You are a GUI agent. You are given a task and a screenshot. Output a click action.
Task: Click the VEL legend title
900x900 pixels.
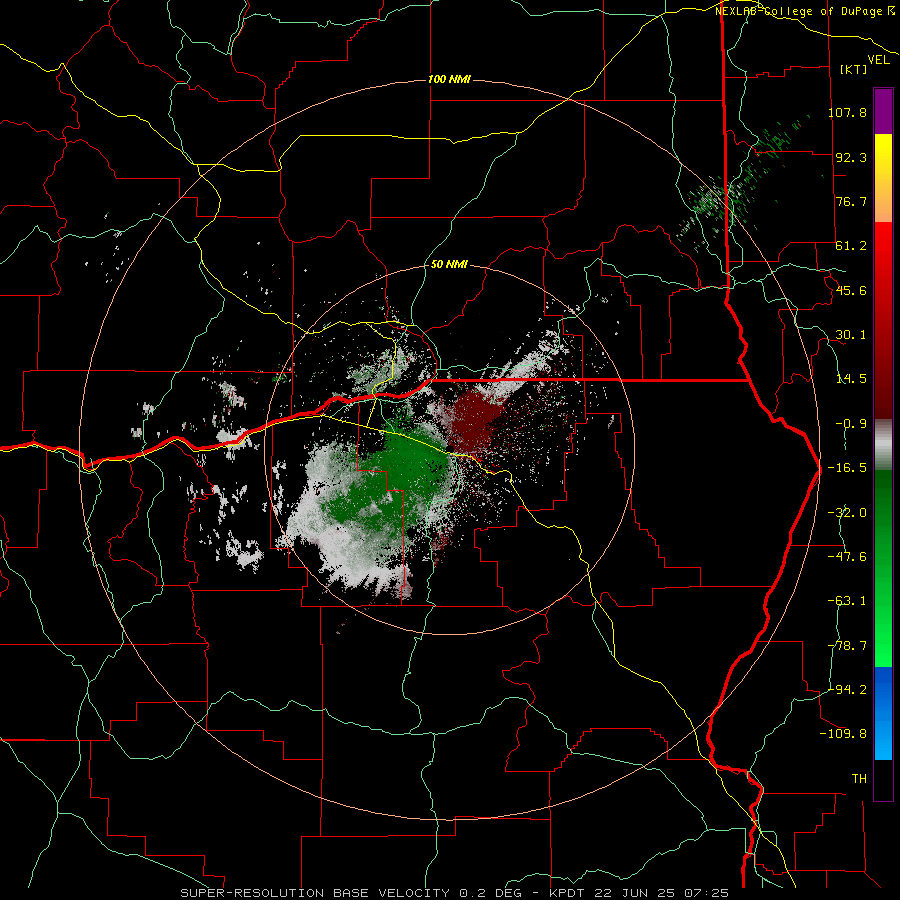click(878, 60)
